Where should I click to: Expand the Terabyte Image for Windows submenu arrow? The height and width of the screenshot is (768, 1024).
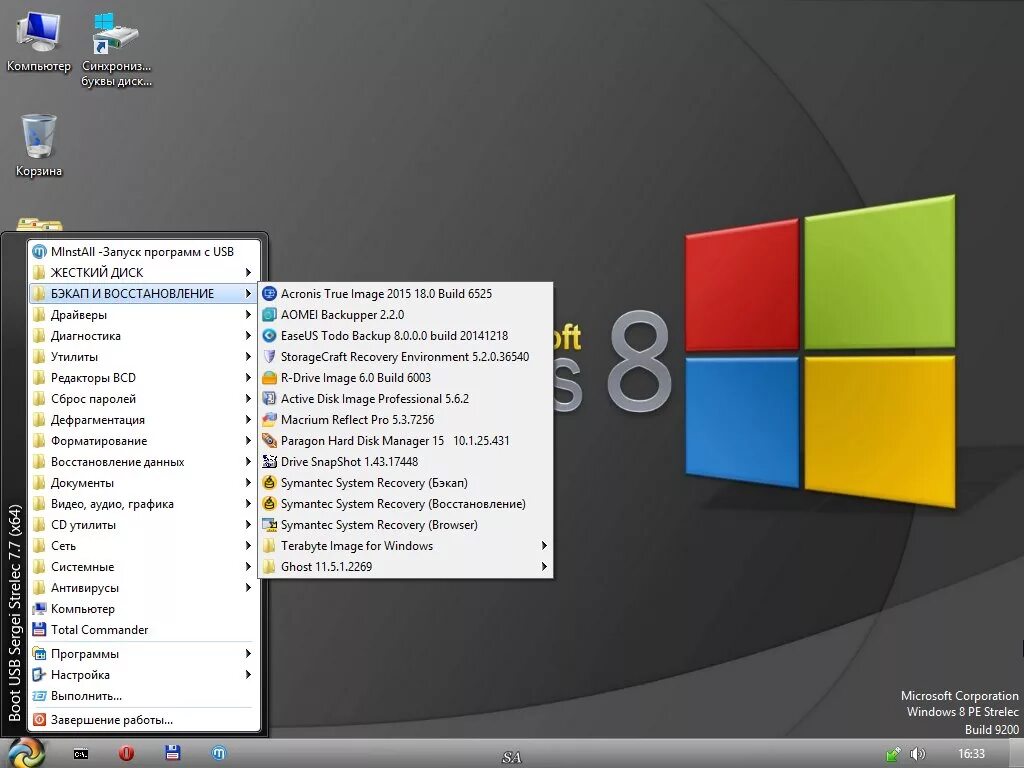point(544,545)
